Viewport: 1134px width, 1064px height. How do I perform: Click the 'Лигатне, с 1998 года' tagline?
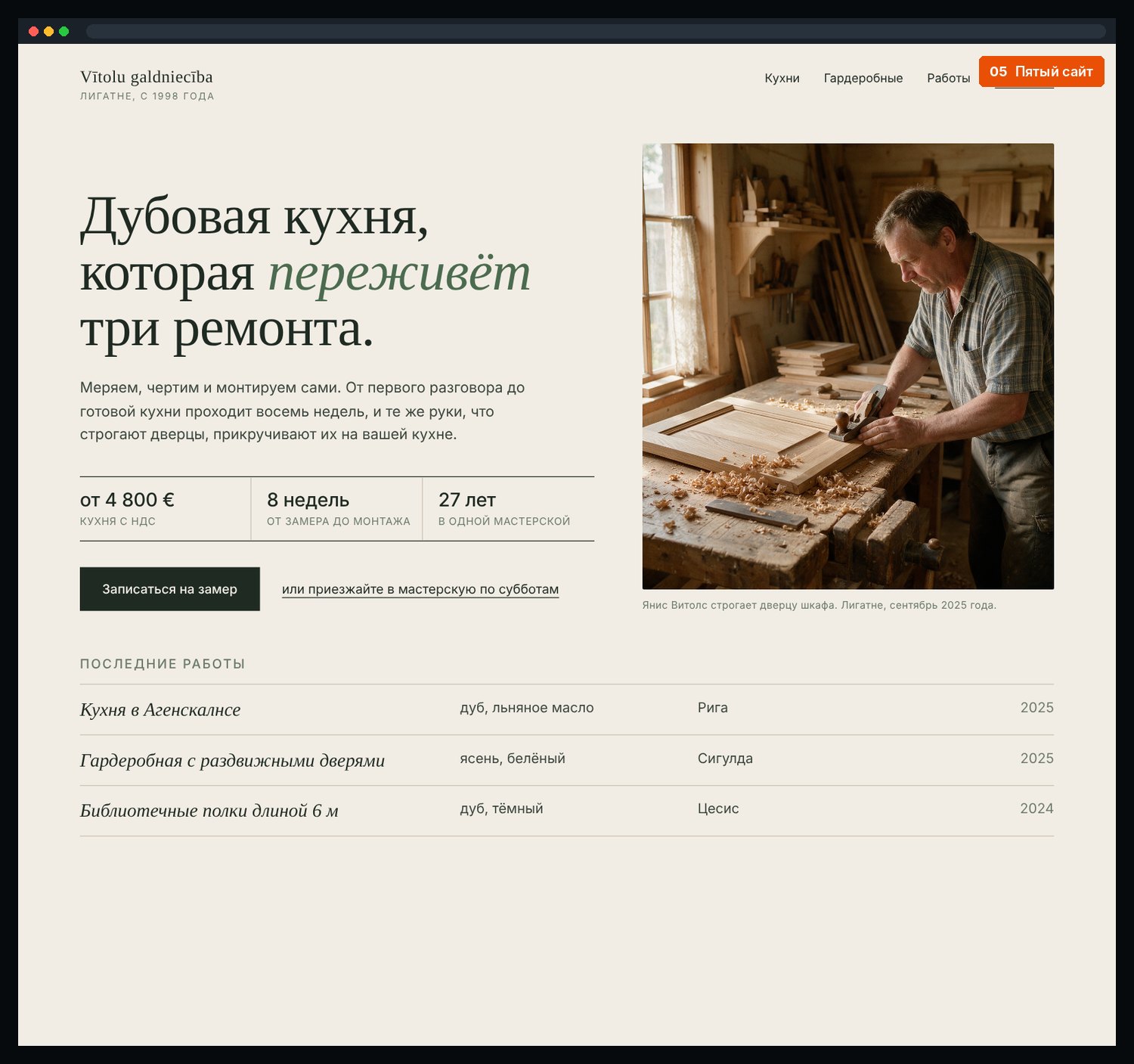(147, 96)
